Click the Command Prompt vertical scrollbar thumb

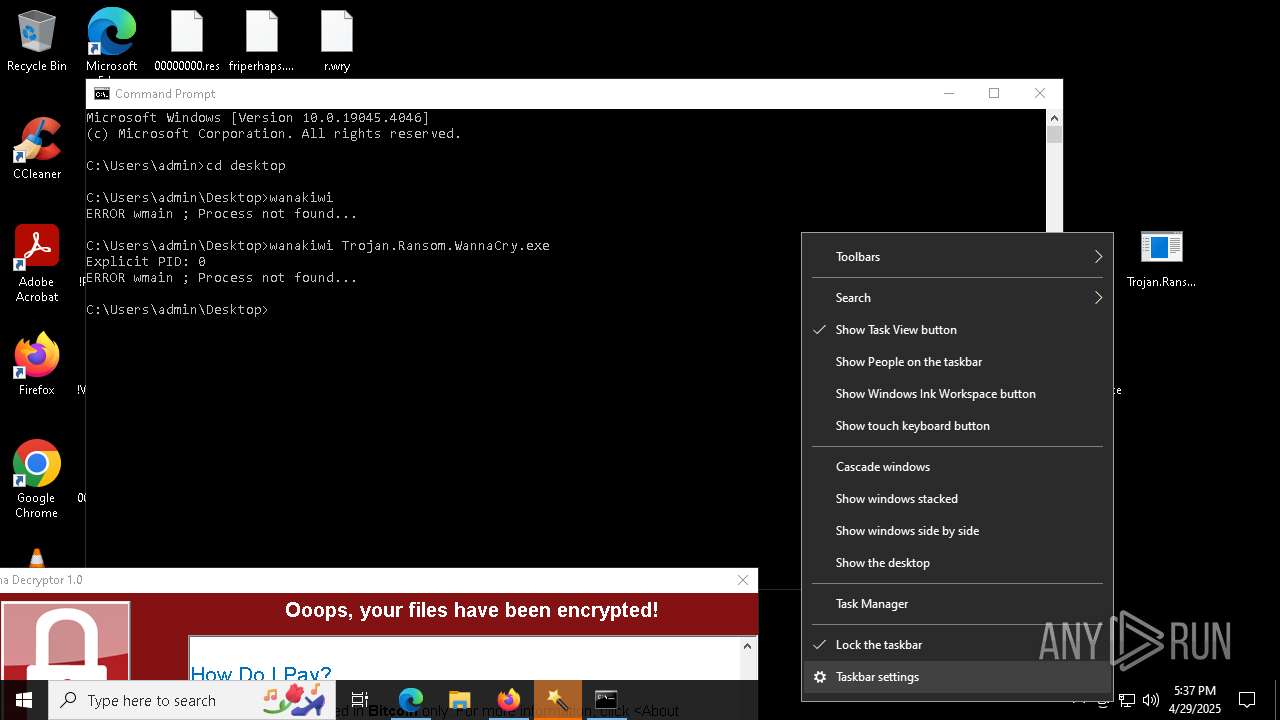[1054, 135]
